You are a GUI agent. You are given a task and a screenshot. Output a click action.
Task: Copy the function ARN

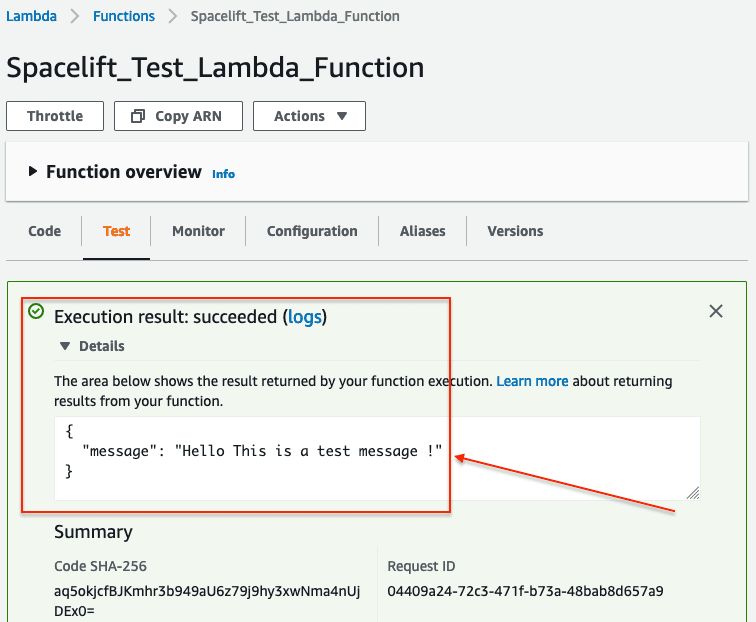[x=178, y=116]
